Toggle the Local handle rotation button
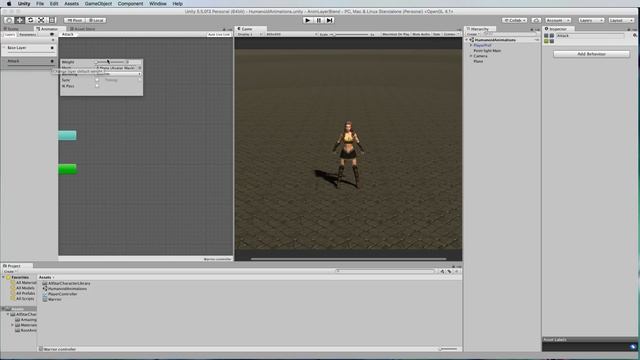This screenshot has width=640, height=360. pos(96,20)
